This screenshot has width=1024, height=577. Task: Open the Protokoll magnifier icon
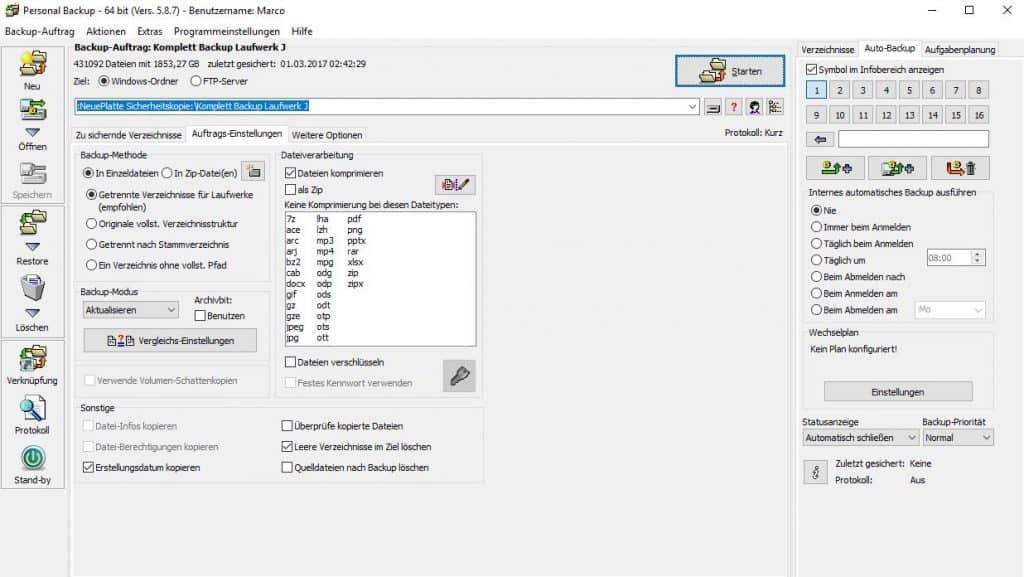(33, 408)
